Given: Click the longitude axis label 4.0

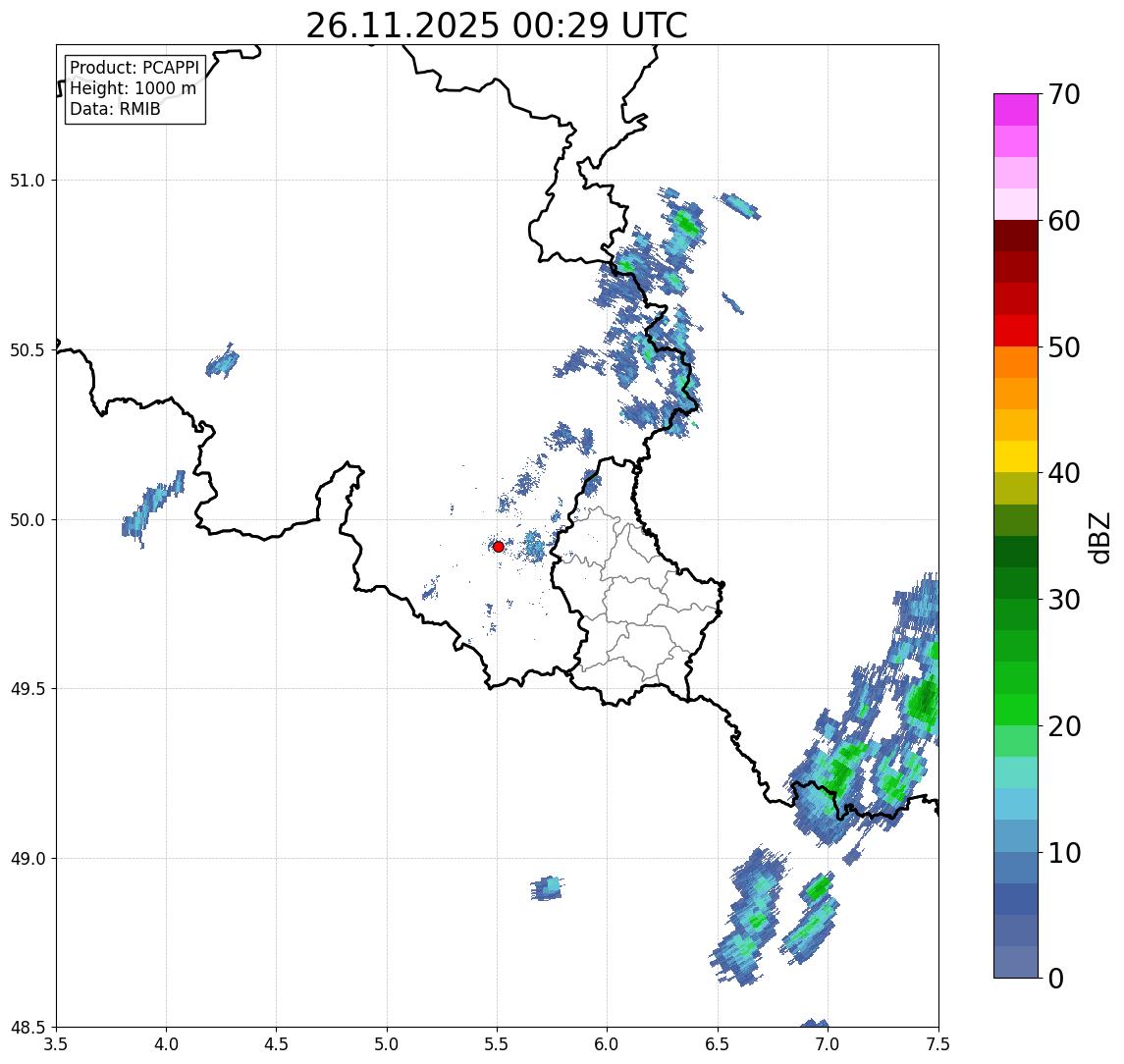Looking at the screenshot, I should click(x=166, y=1043).
